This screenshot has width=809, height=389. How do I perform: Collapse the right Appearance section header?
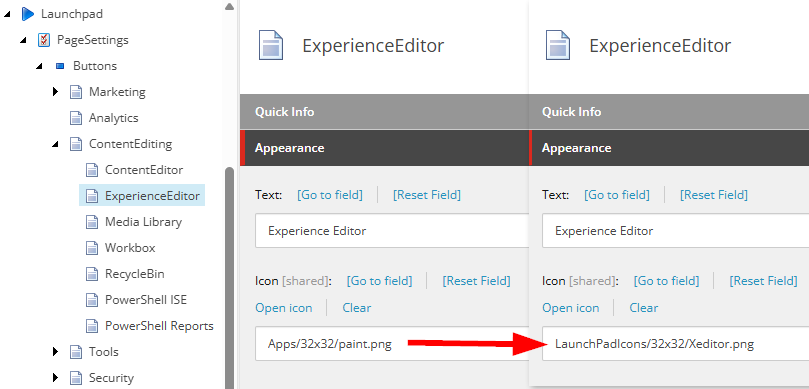click(669, 148)
